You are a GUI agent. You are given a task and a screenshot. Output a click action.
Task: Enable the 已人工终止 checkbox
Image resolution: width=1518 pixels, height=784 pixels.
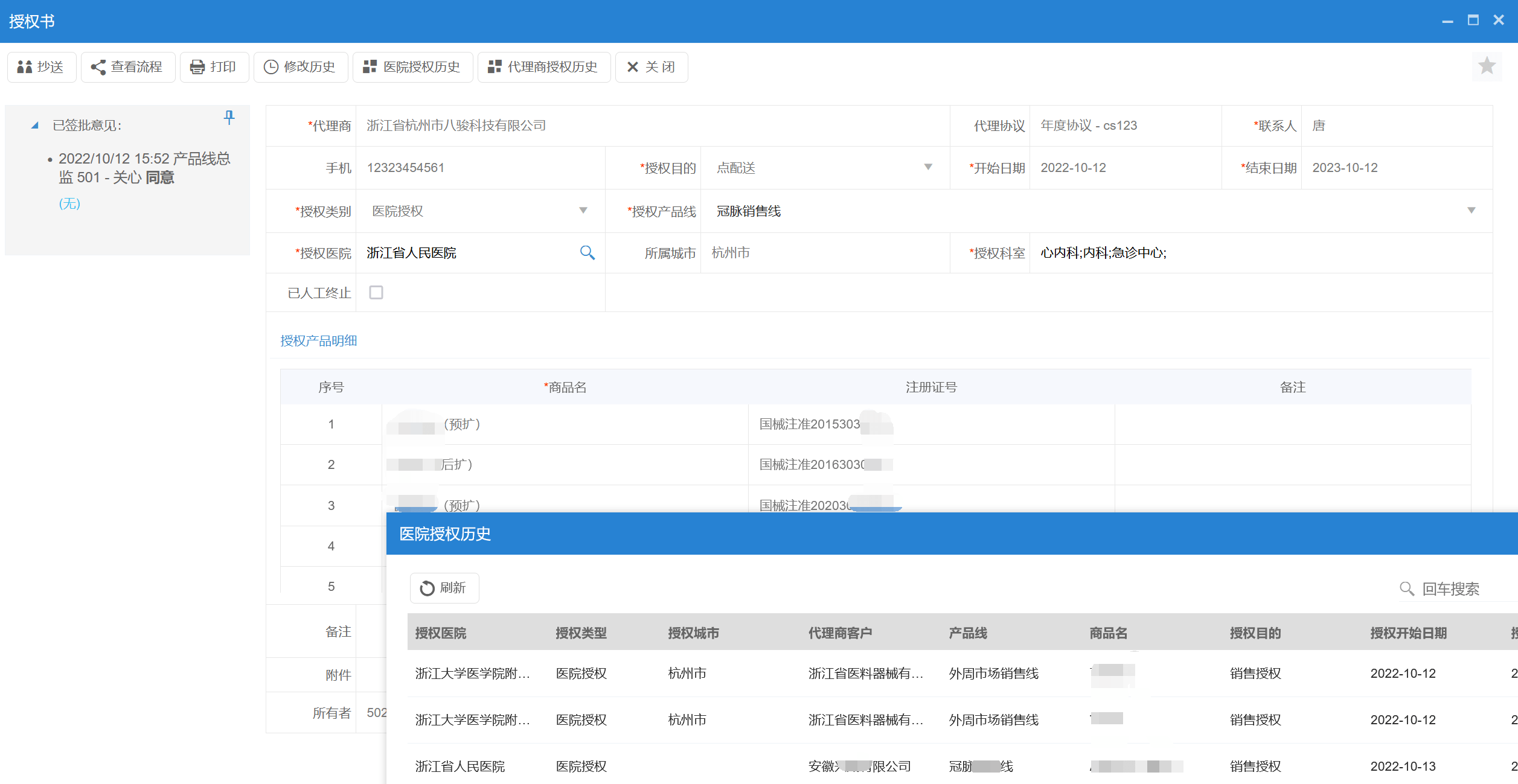(376, 292)
